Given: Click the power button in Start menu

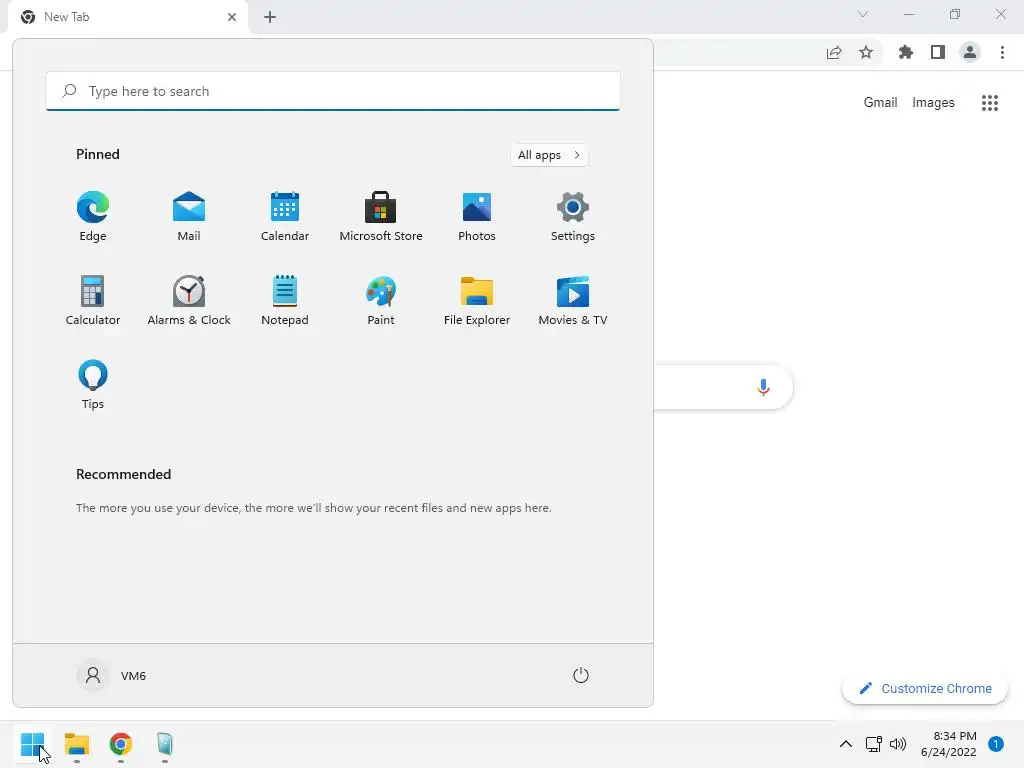Looking at the screenshot, I should click(581, 675).
